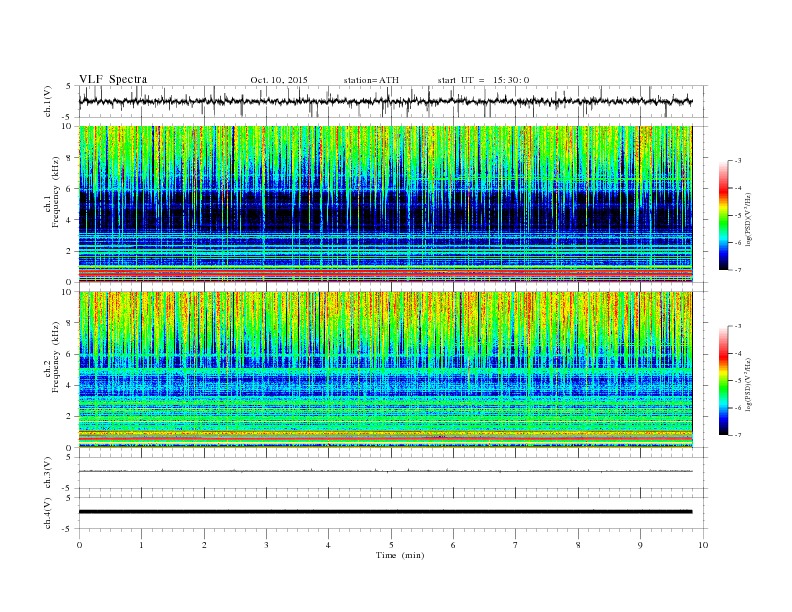Click tick label "5" on the Time (min) axis
792x612 pixels.
(x=391, y=545)
